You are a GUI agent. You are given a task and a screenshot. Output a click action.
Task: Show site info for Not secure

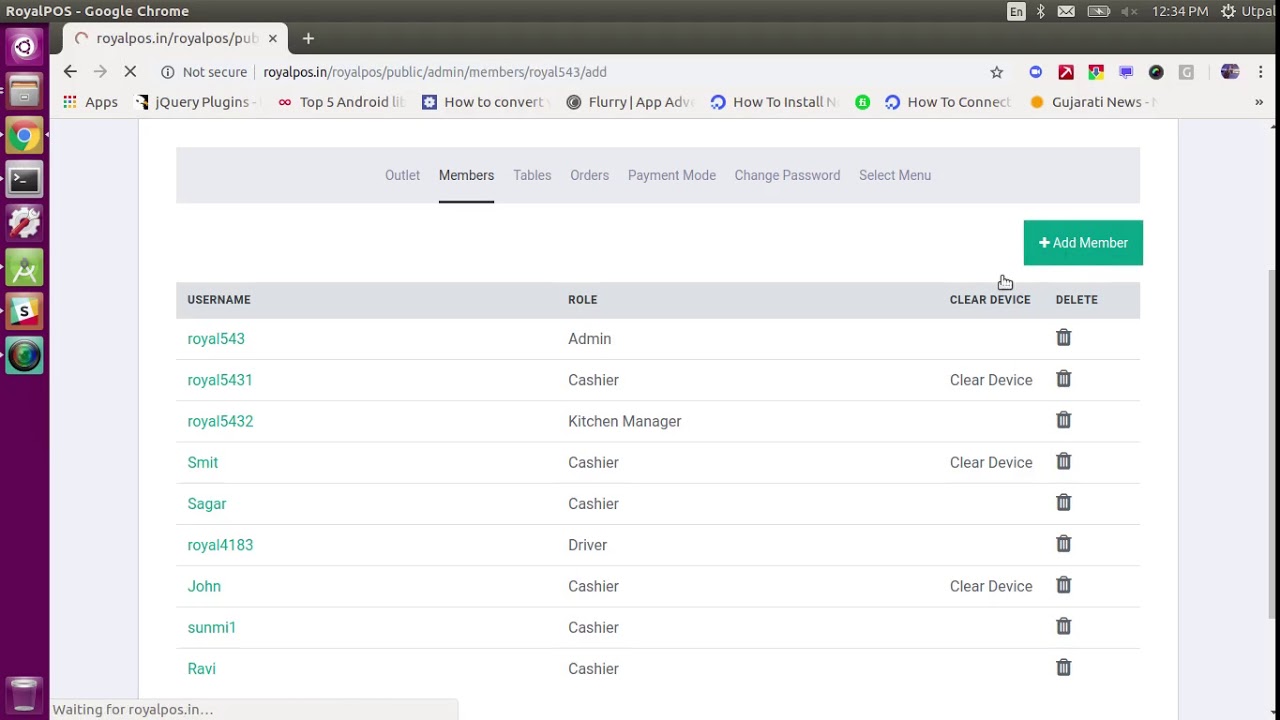pyautogui.click(x=204, y=72)
